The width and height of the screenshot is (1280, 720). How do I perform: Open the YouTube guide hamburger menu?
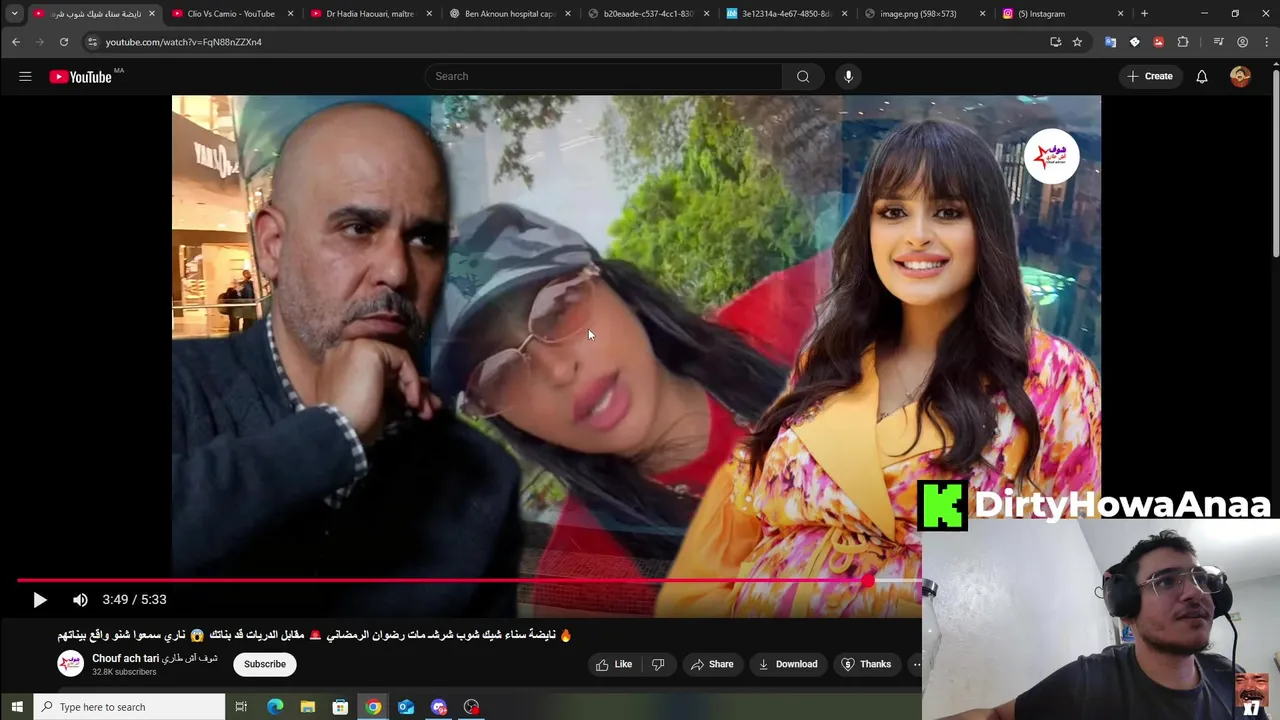(x=25, y=76)
